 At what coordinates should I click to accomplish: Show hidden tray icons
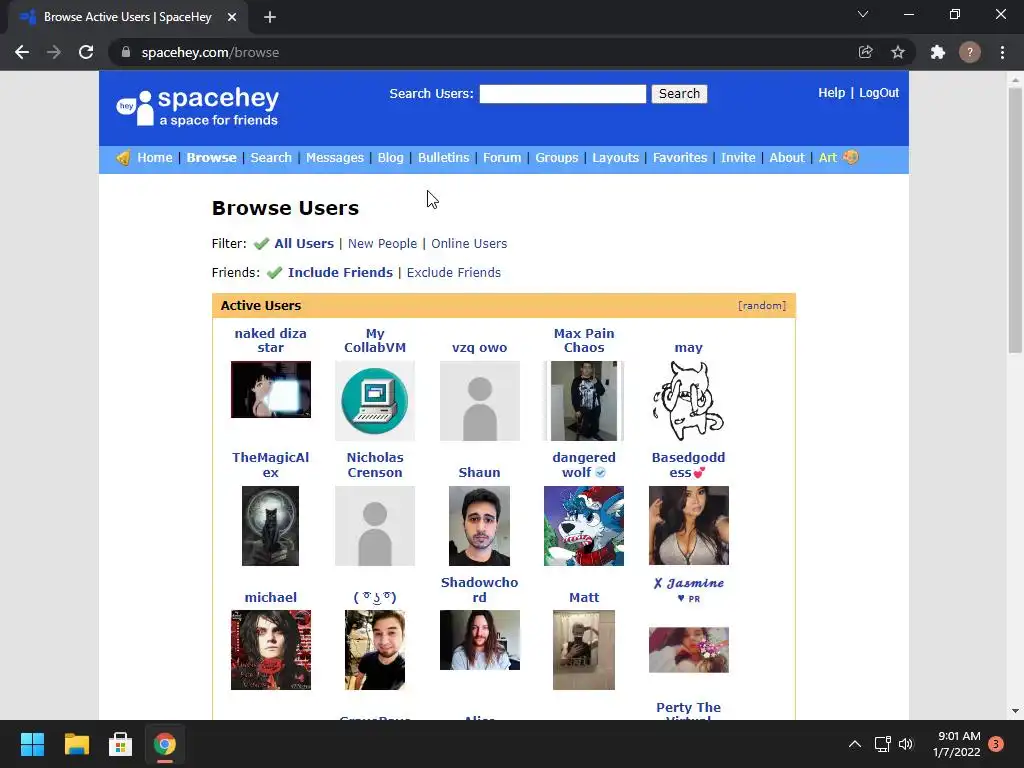coord(854,744)
